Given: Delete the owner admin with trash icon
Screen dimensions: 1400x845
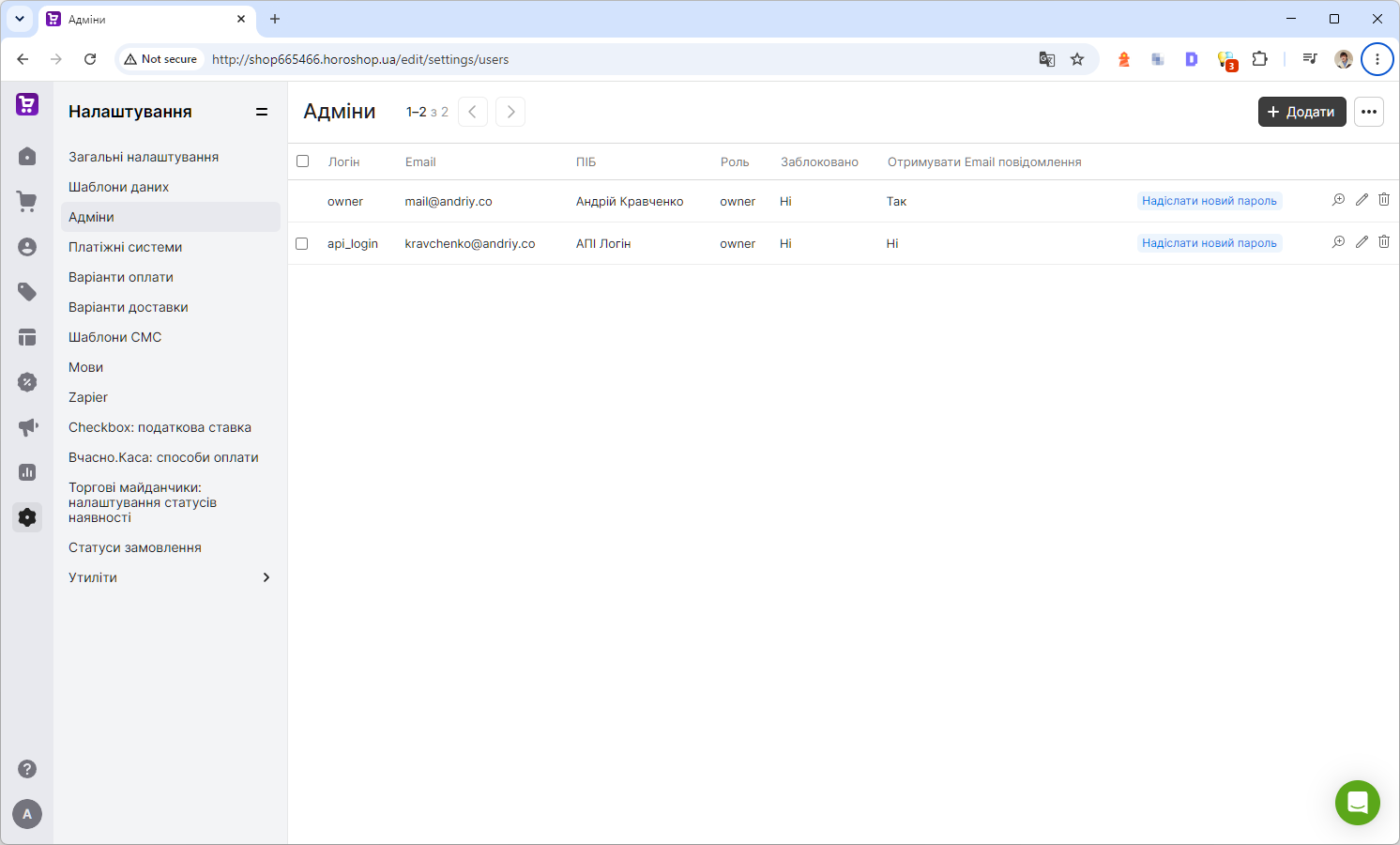Looking at the screenshot, I should click(x=1384, y=200).
